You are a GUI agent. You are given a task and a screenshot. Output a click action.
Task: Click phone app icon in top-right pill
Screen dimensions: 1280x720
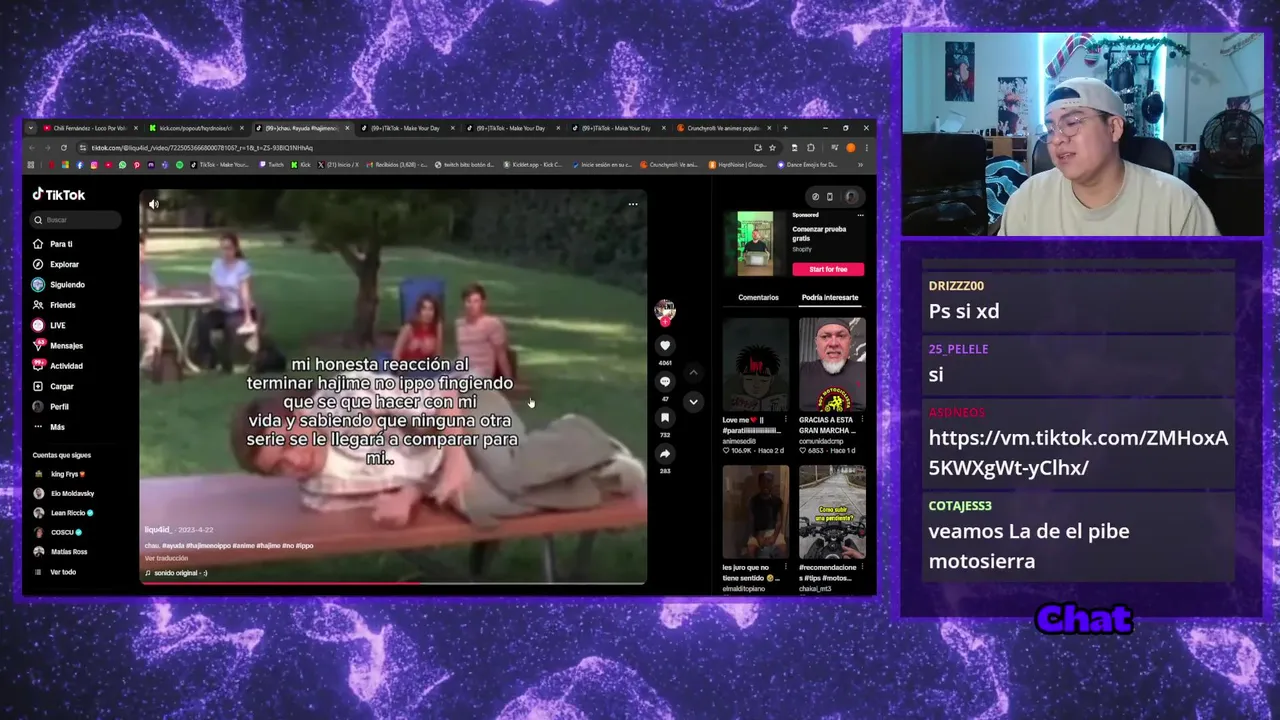point(830,197)
